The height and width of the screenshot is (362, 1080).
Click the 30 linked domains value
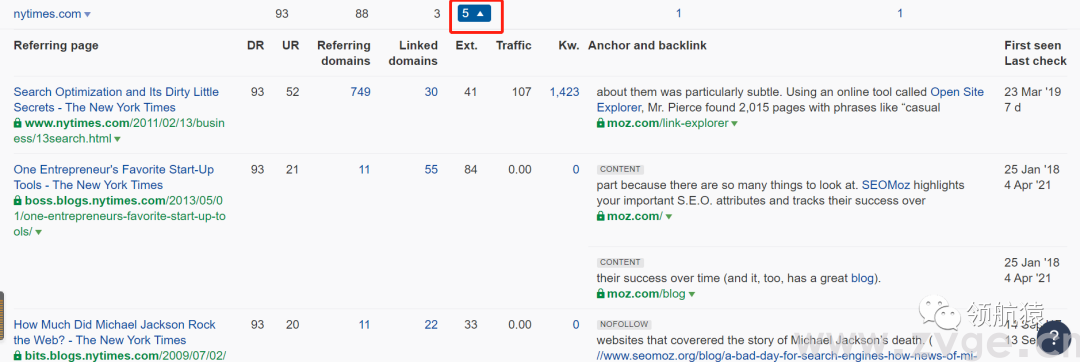coord(431,92)
